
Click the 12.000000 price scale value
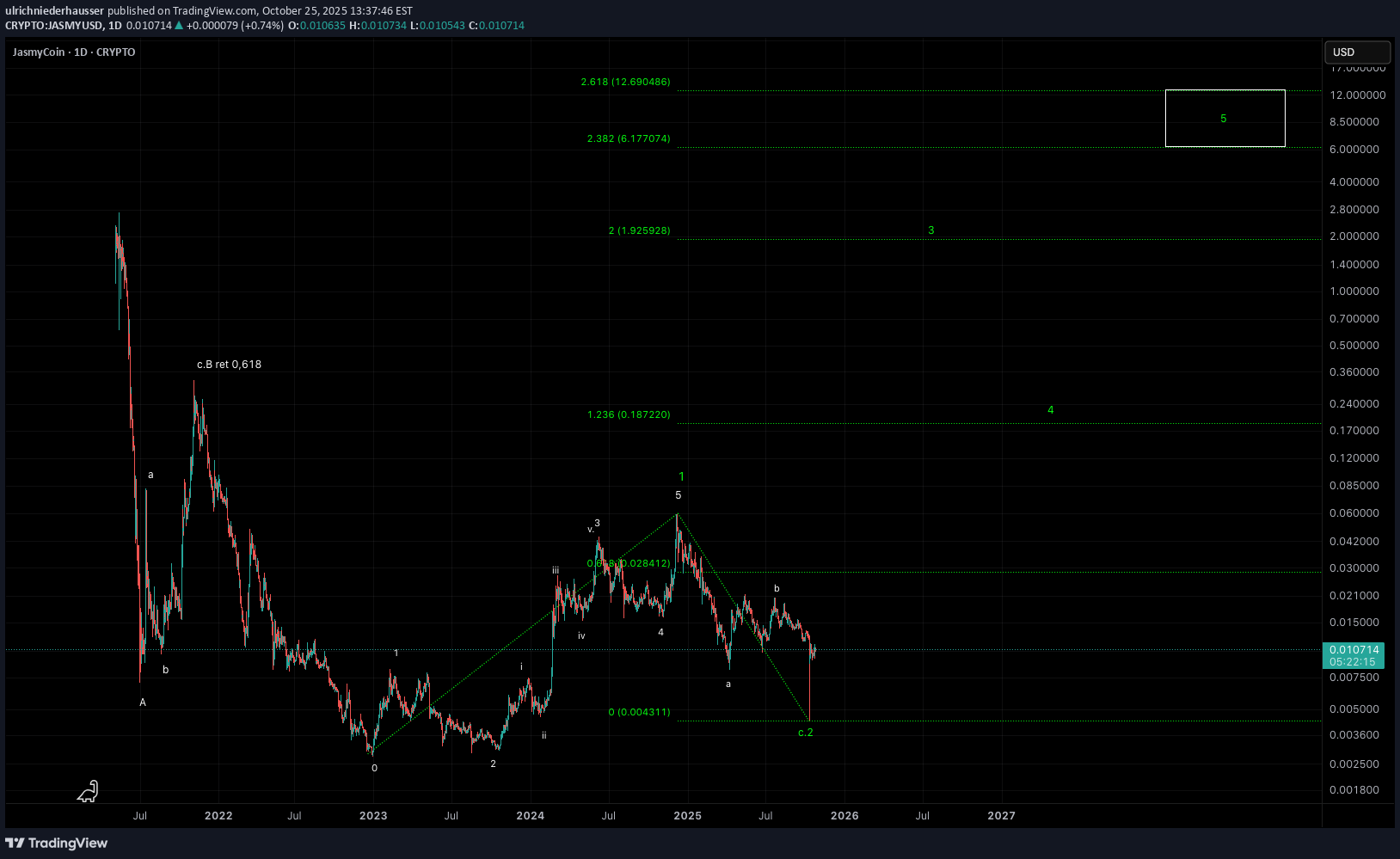1357,95
